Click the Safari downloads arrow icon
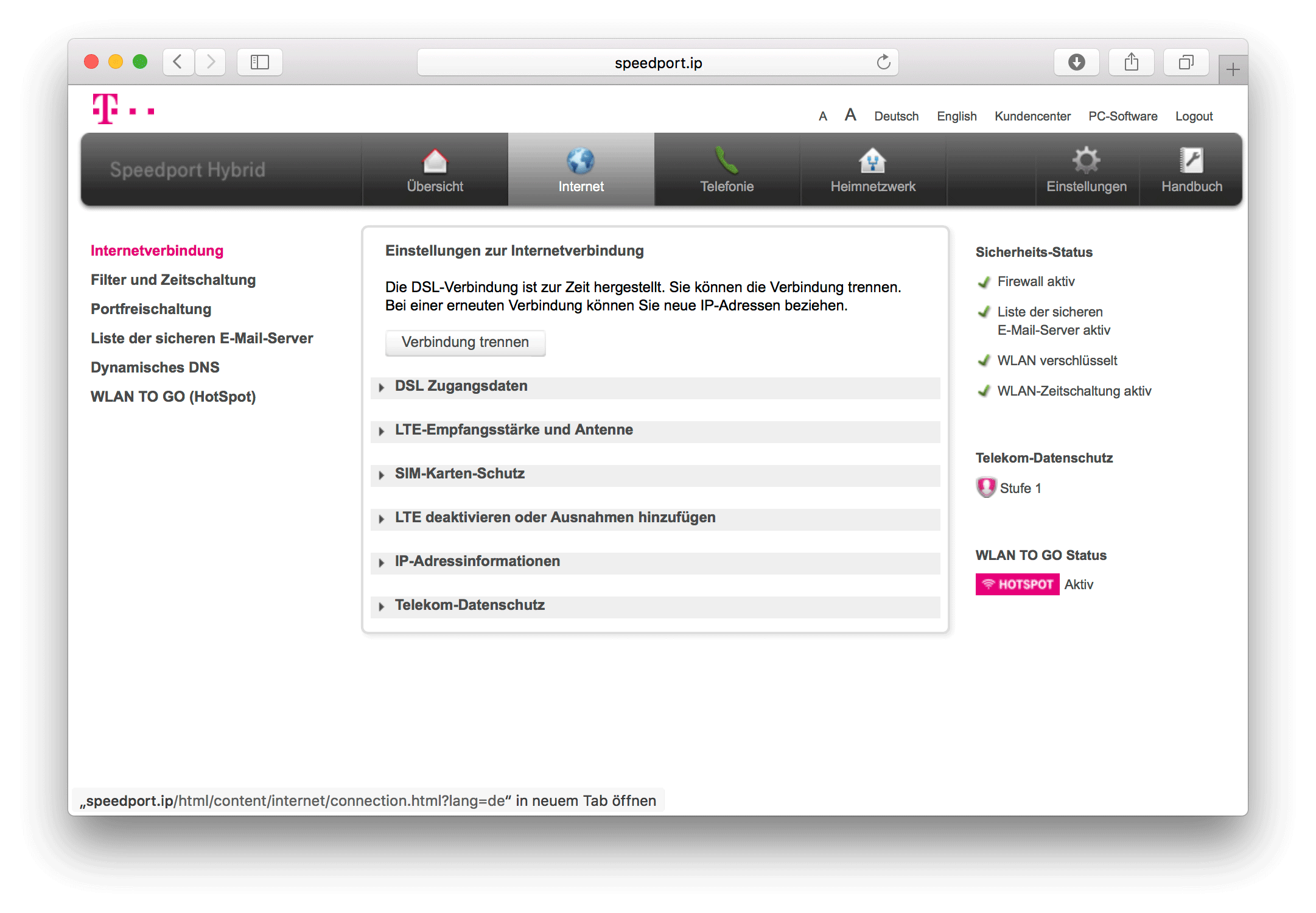This screenshot has width=1316, height=913. [x=1076, y=62]
